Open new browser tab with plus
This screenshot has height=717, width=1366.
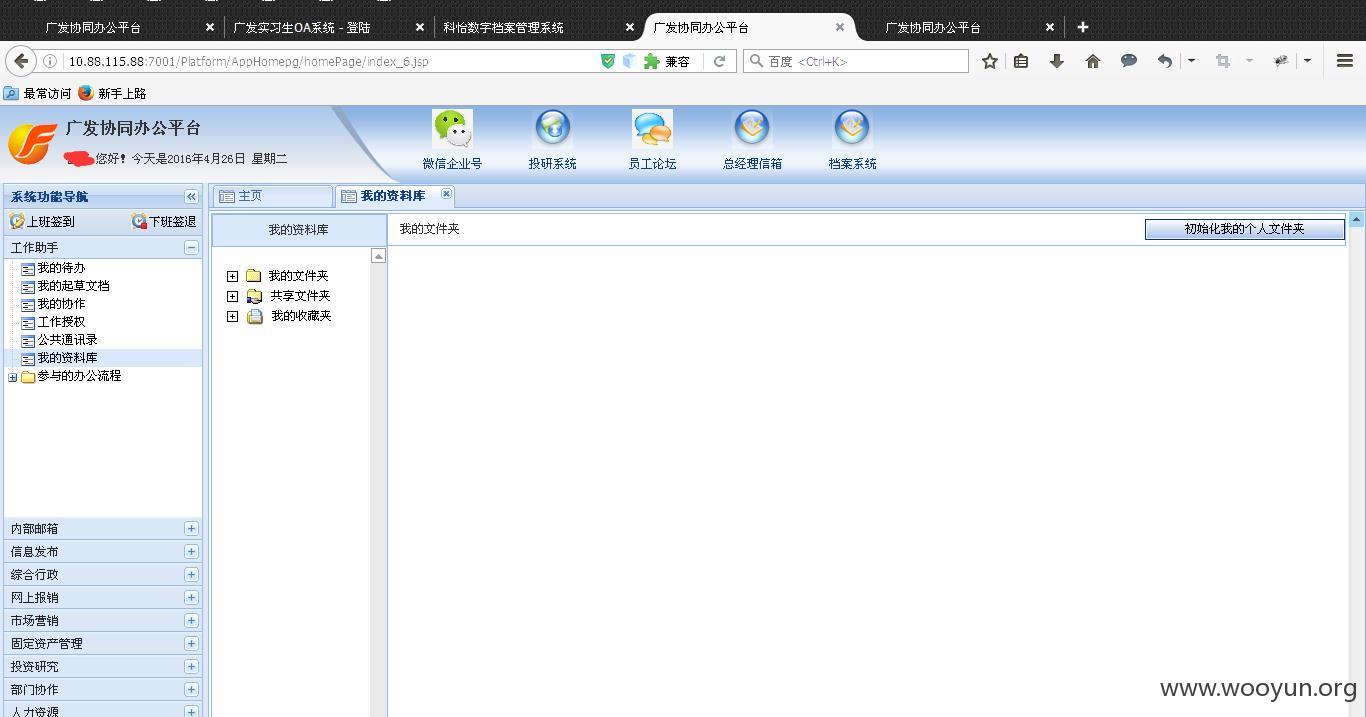(x=1082, y=27)
